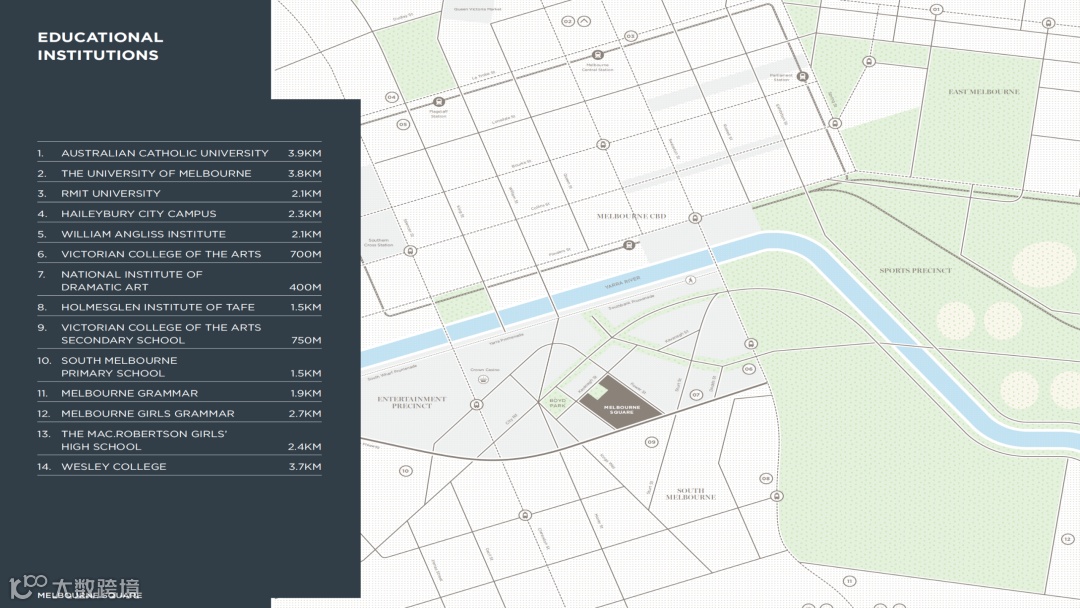The height and width of the screenshot is (608, 1080).
Task: Click the 'Educational Institutions' heading
Action: pyautogui.click(x=100, y=46)
